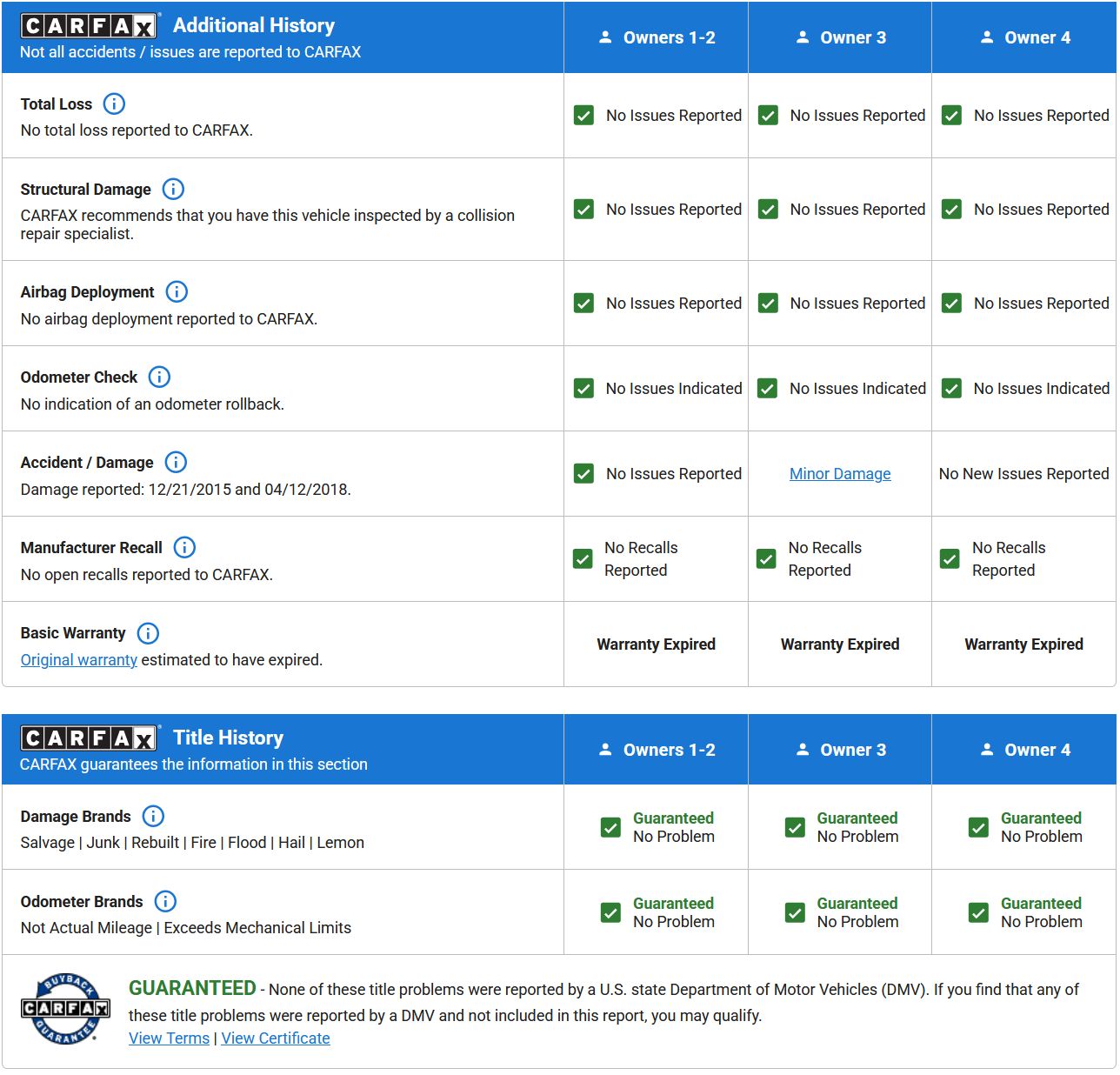This screenshot has width=1120, height=1075.
Task: Click the green "GUARANTEED" heading text
Action: click(x=192, y=988)
